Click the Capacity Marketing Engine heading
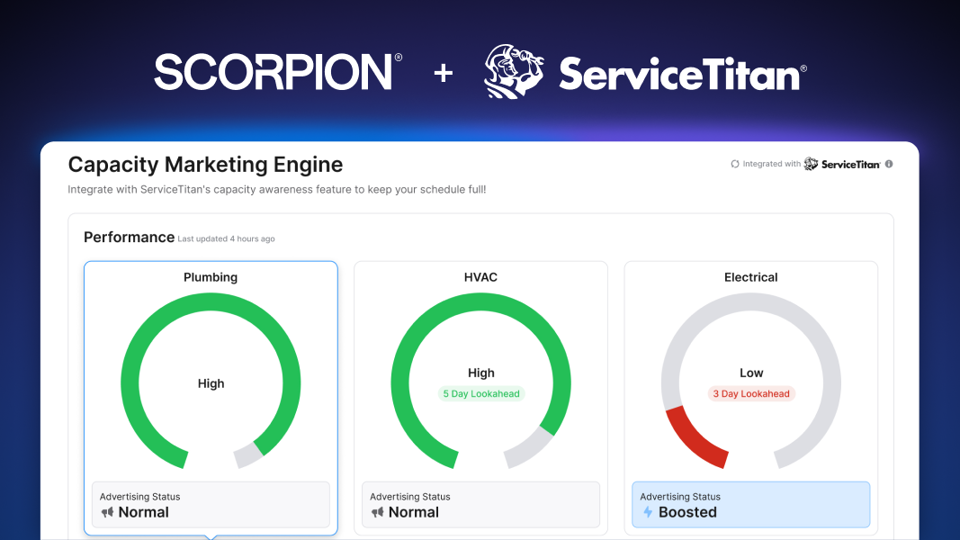 [205, 165]
